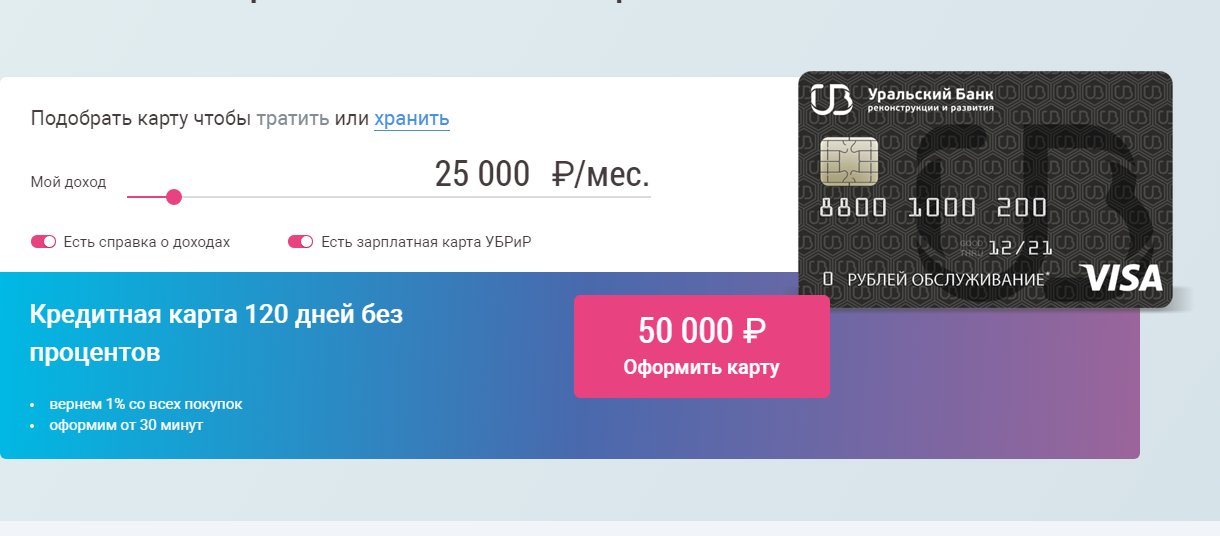The width and height of the screenshot is (1220, 536).
Task: Switch to the "хранить" option link
Action: click(x=412, y=118)
